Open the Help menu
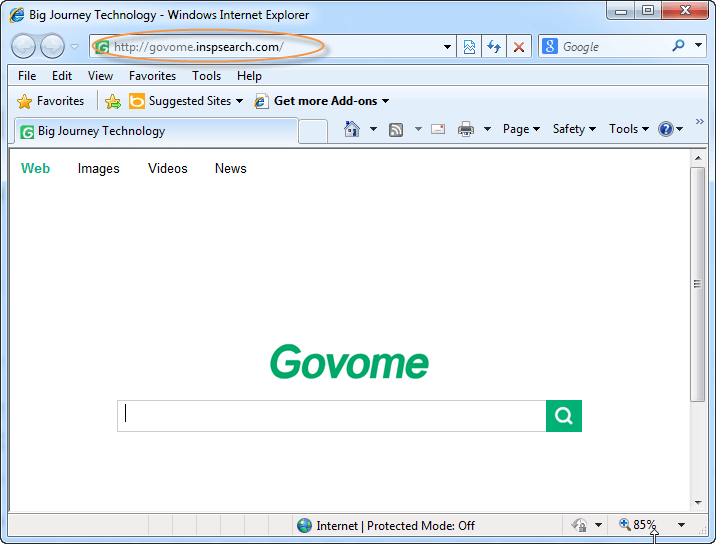Image resolution: width=716 pixels, height=544 pixels. [x=249, y=76]
